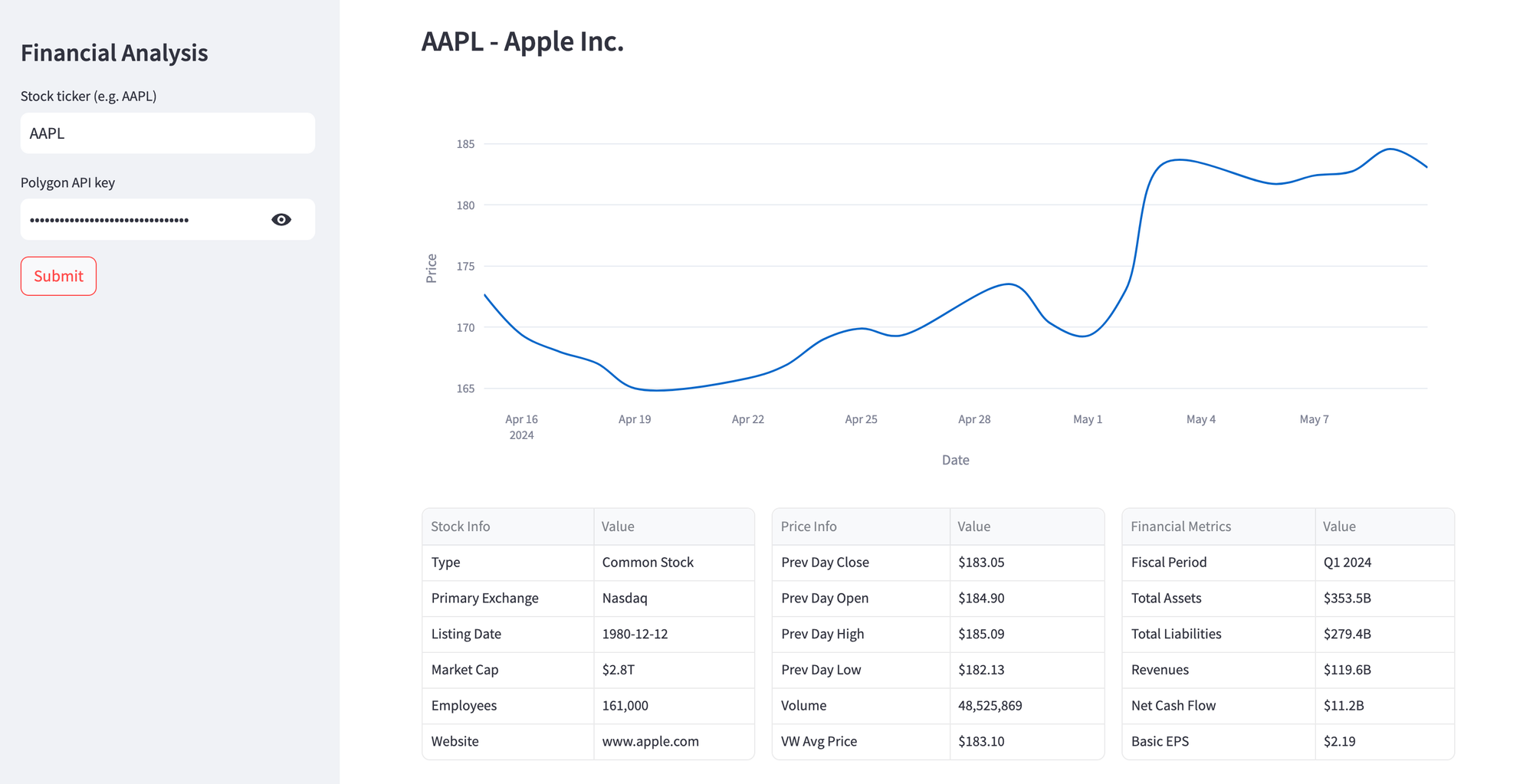Click the stock ticker input containing AAPL
Viewport: 1533px width, 784px height.
[x=167, y=133]
